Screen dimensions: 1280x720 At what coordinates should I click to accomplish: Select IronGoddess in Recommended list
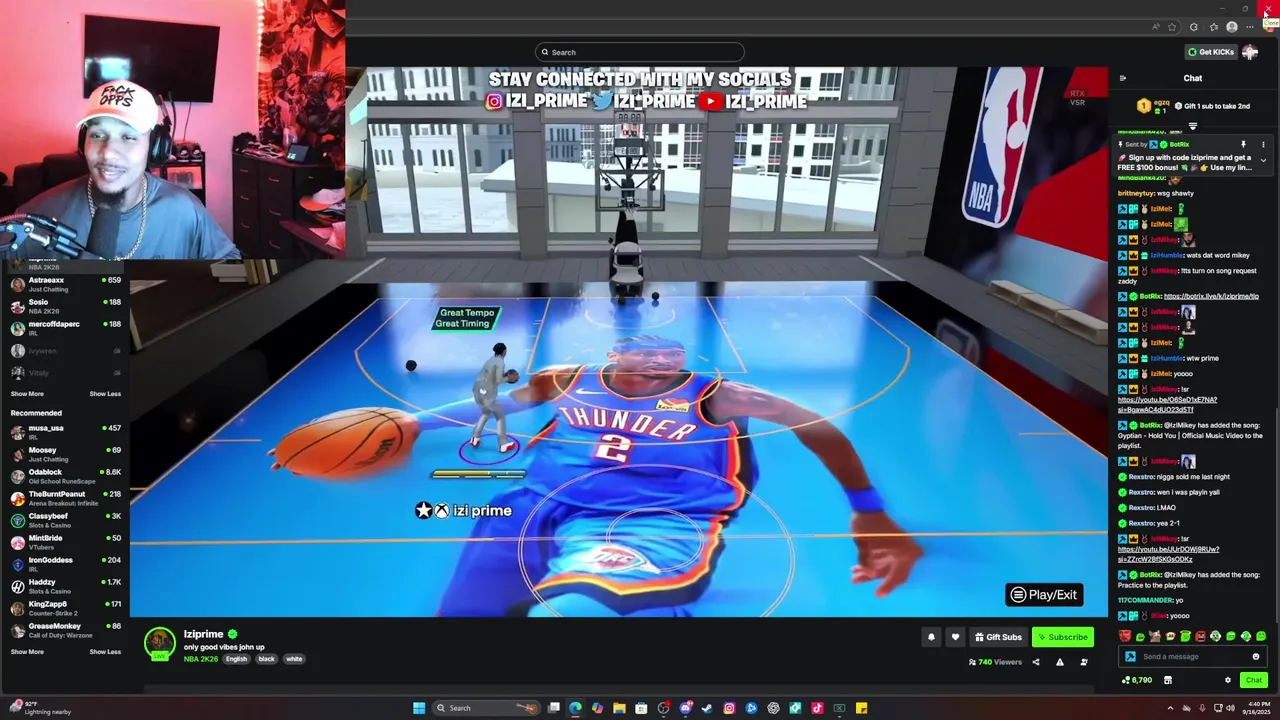coord(65,564)
